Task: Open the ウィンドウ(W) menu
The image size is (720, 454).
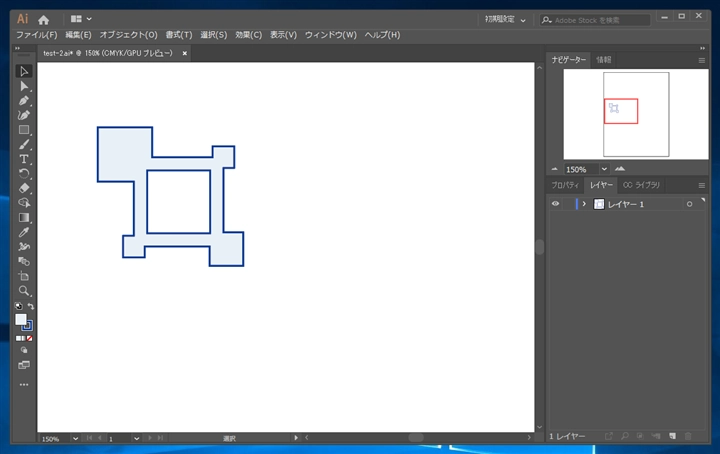Action: [331, 35]
